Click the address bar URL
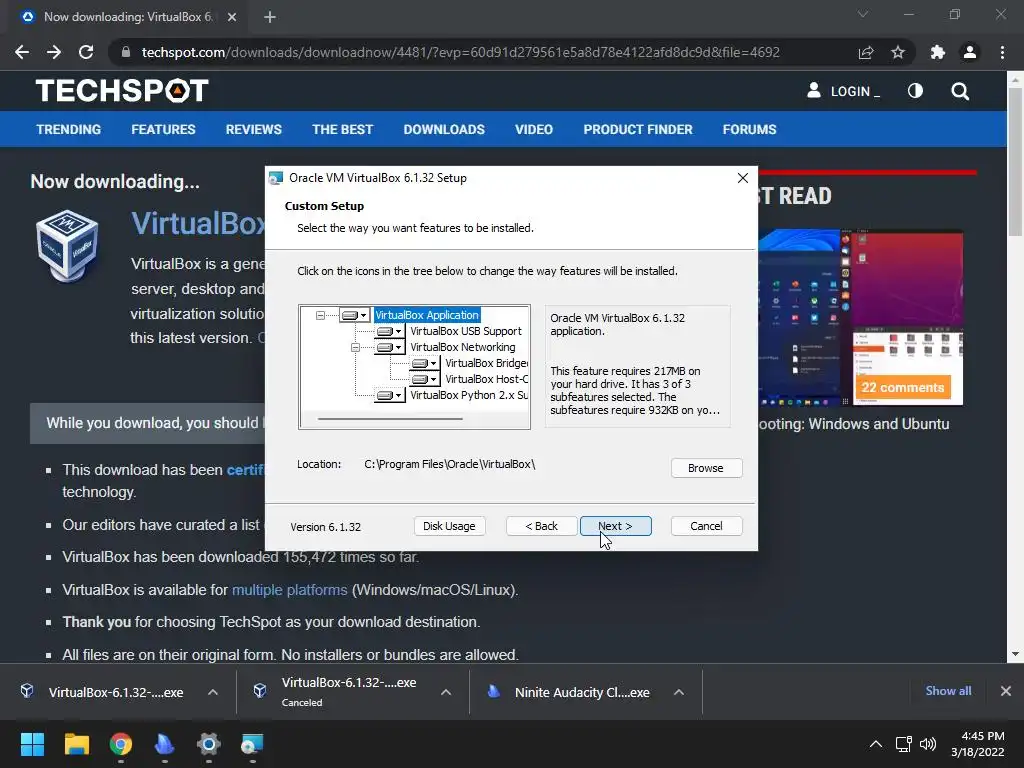The image size is (1024, 768). coord(460,52)
